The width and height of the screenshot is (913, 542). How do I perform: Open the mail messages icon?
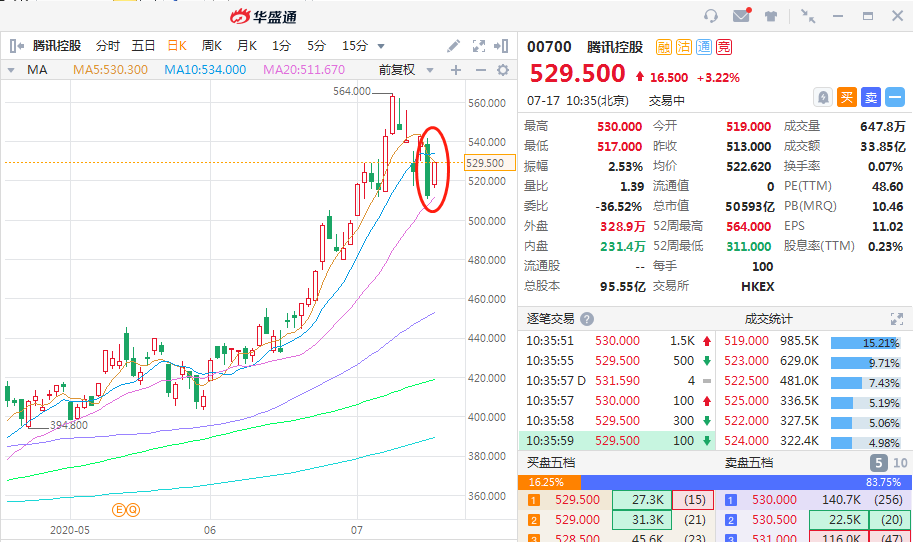coord(741,15)
